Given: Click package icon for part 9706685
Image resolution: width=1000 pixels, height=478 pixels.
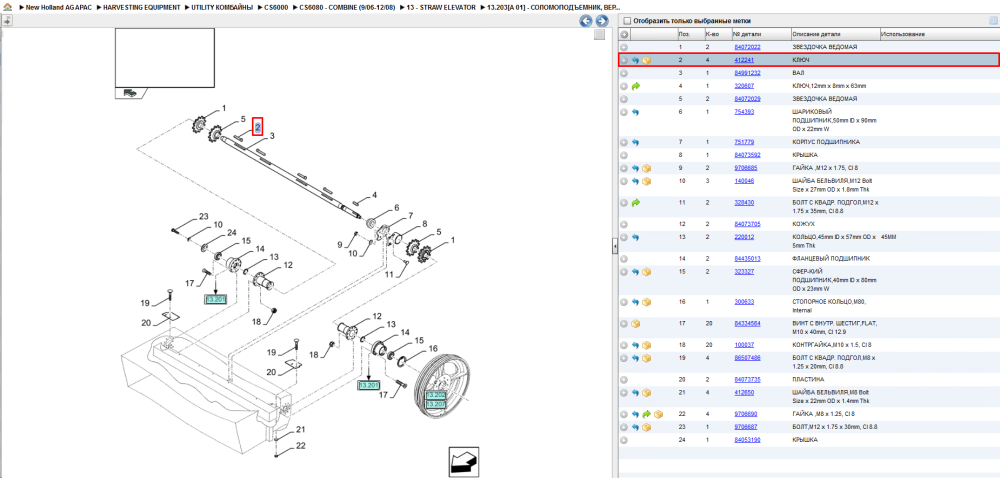Looking at the screenshot, I should (x=647, y=168).
